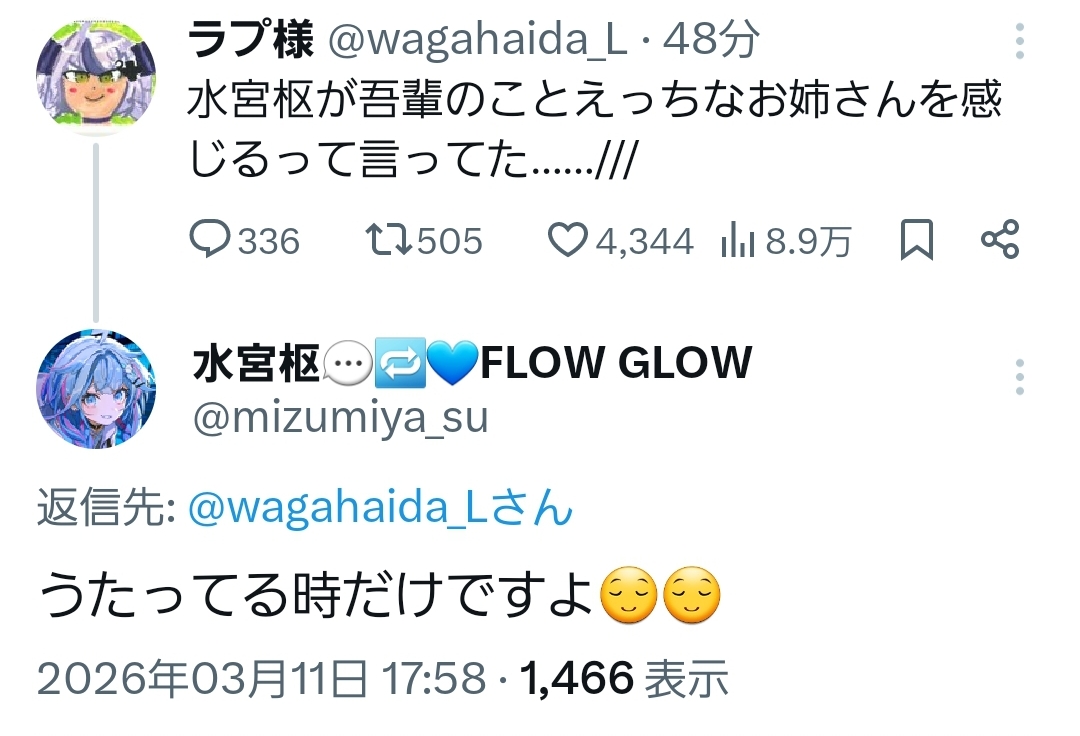This screenshot has width=1080, height=736.
Task: Click the ラプ様 display name
Action: (250, 39)
